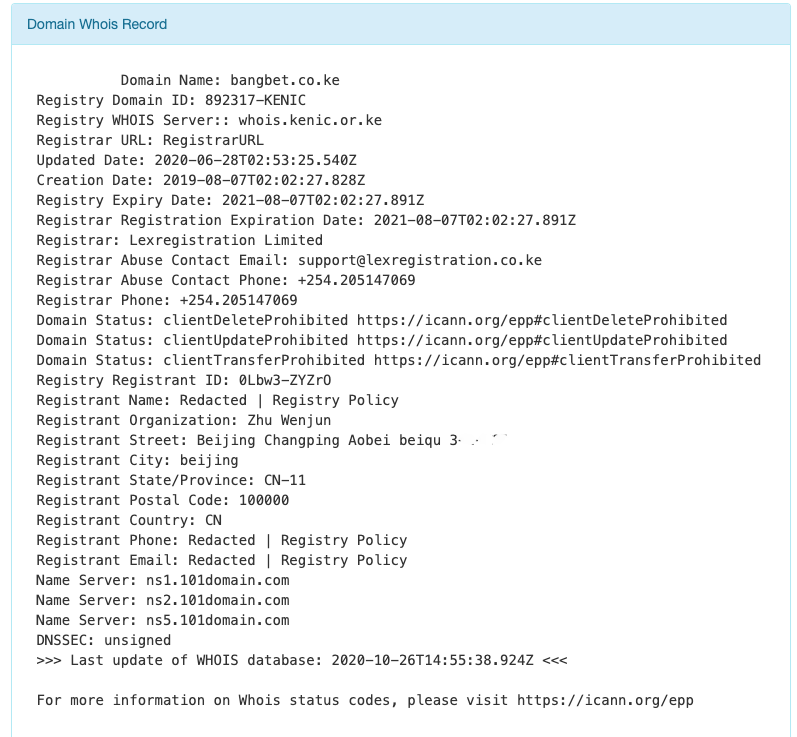Click the Domain Whois Record header
The width and height of the screenshot is (797, 737).
pyautogui.click(x=97, y=24)
